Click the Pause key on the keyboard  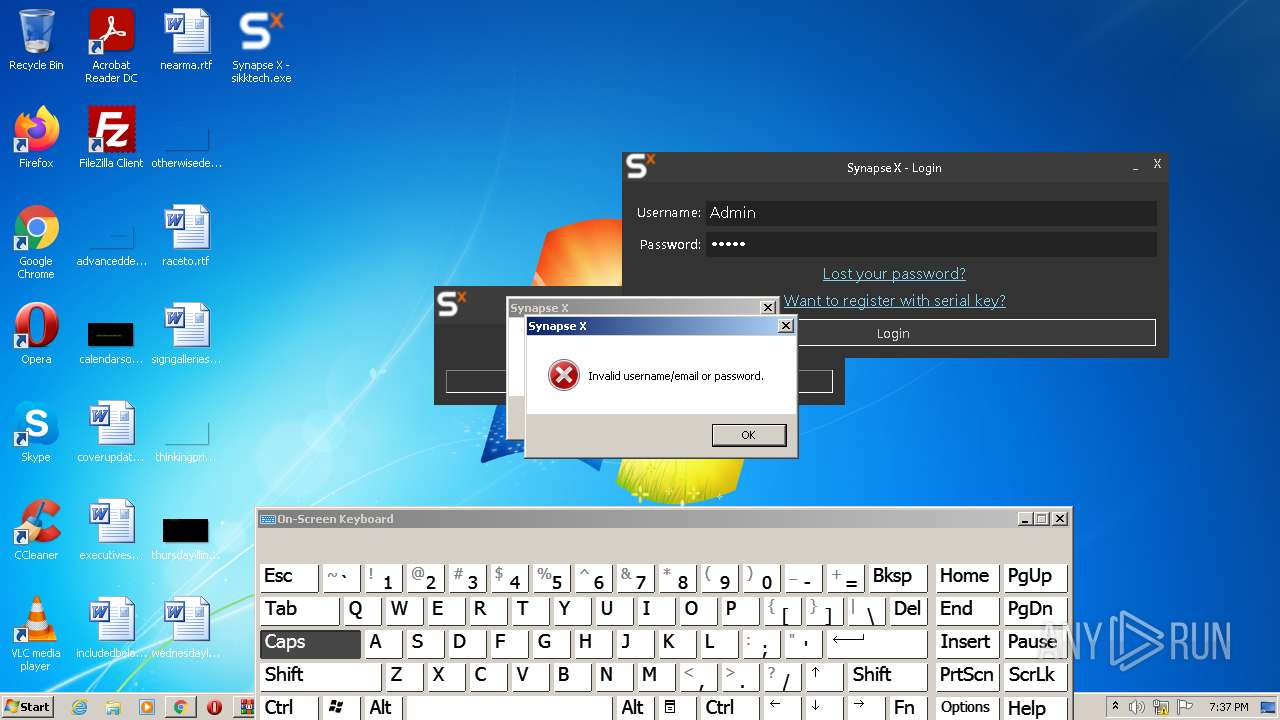tap(1036, 643)
